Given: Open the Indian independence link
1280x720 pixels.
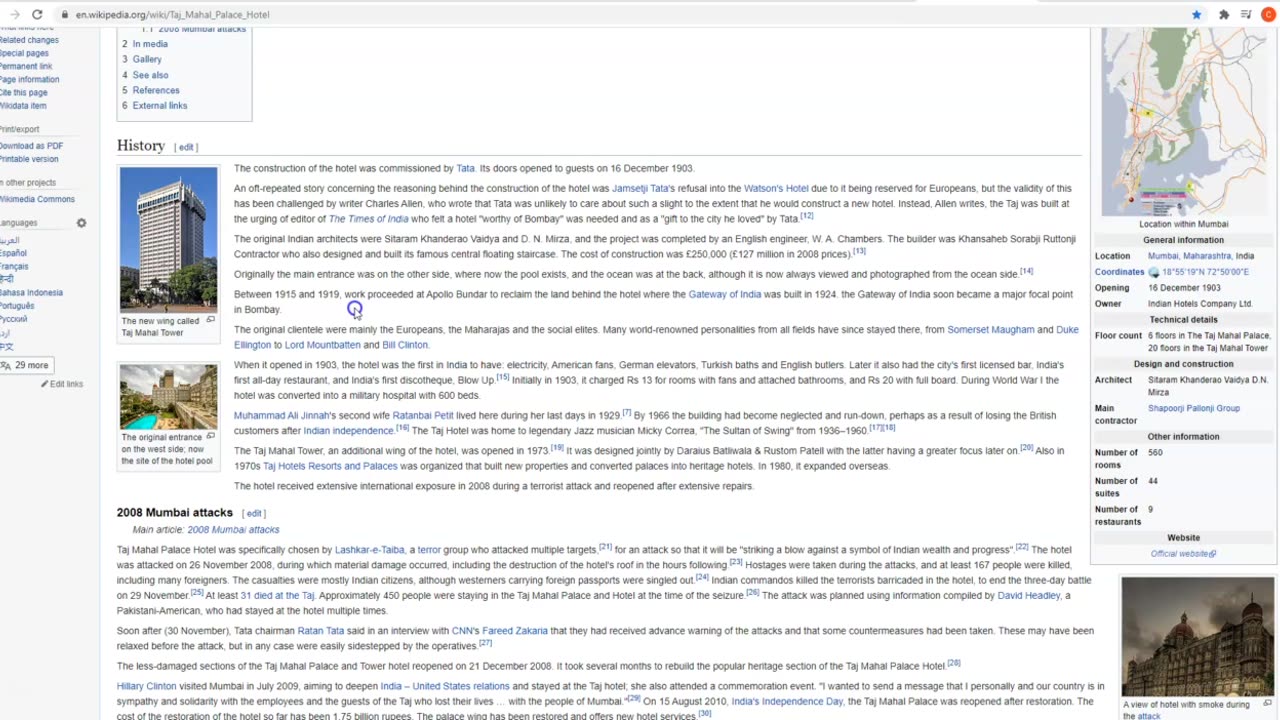Looking at the screenshot, I should click(x=348, y=431).
